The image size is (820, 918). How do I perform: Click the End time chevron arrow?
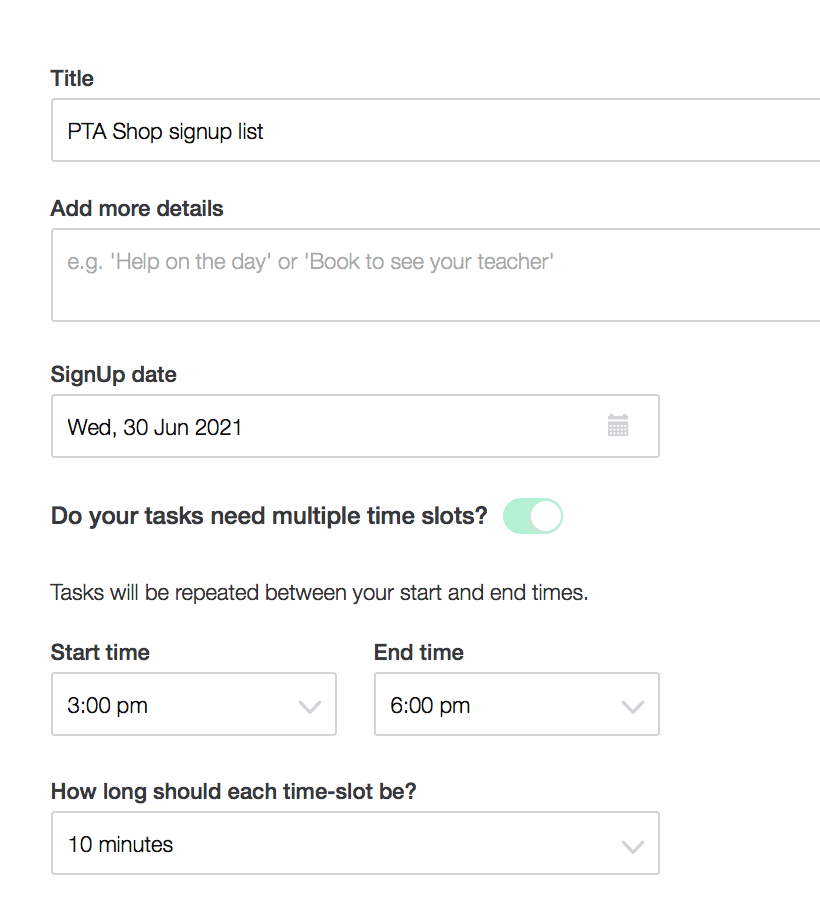(632, 706)
